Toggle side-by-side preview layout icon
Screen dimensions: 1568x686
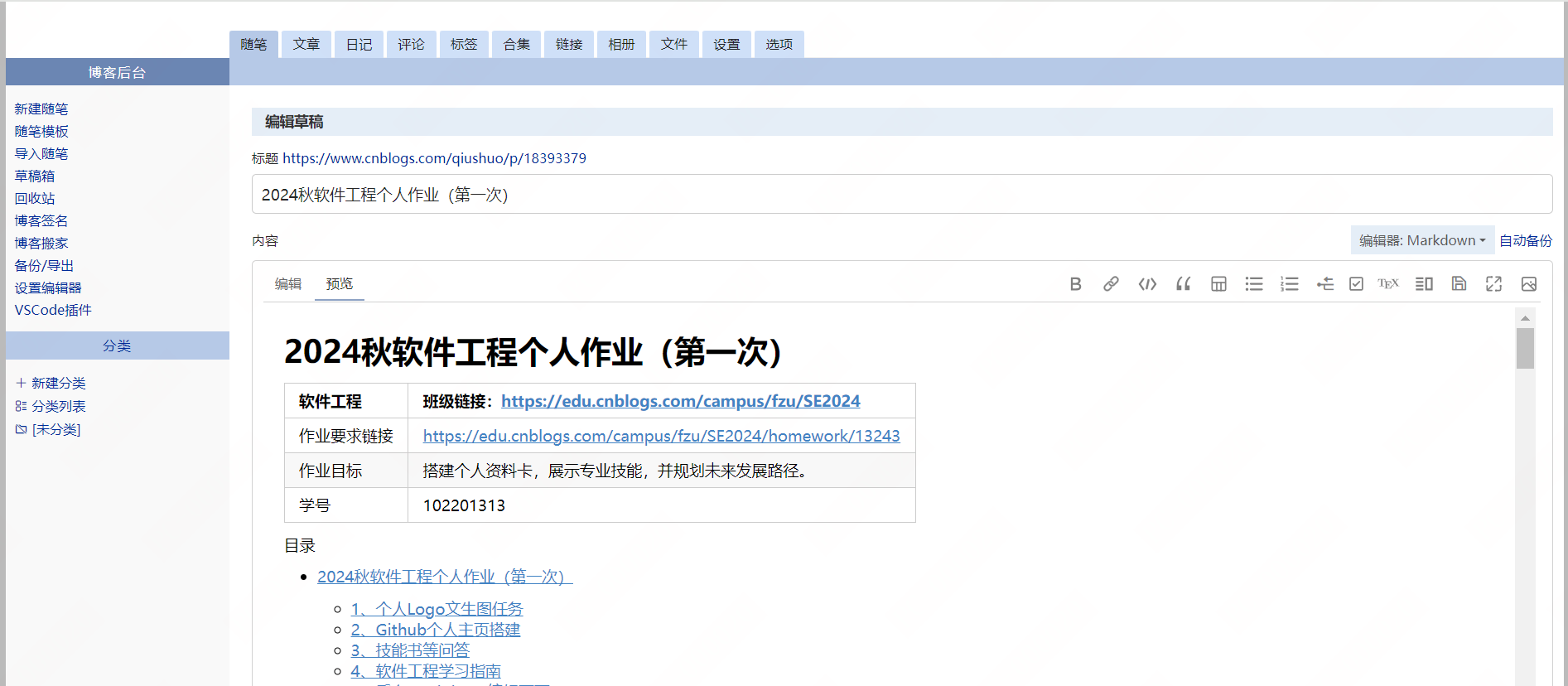[x=1424, y=284]
